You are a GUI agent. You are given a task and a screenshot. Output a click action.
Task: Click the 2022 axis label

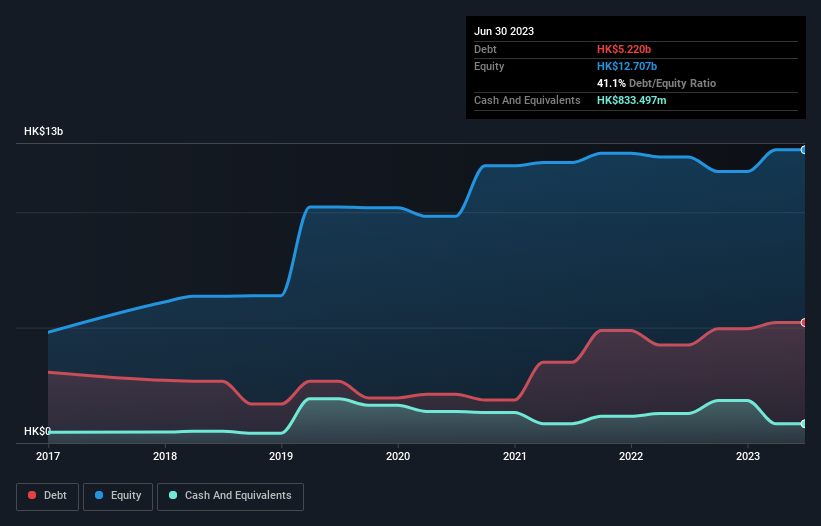pyautogui.click(x=631, y=456)
